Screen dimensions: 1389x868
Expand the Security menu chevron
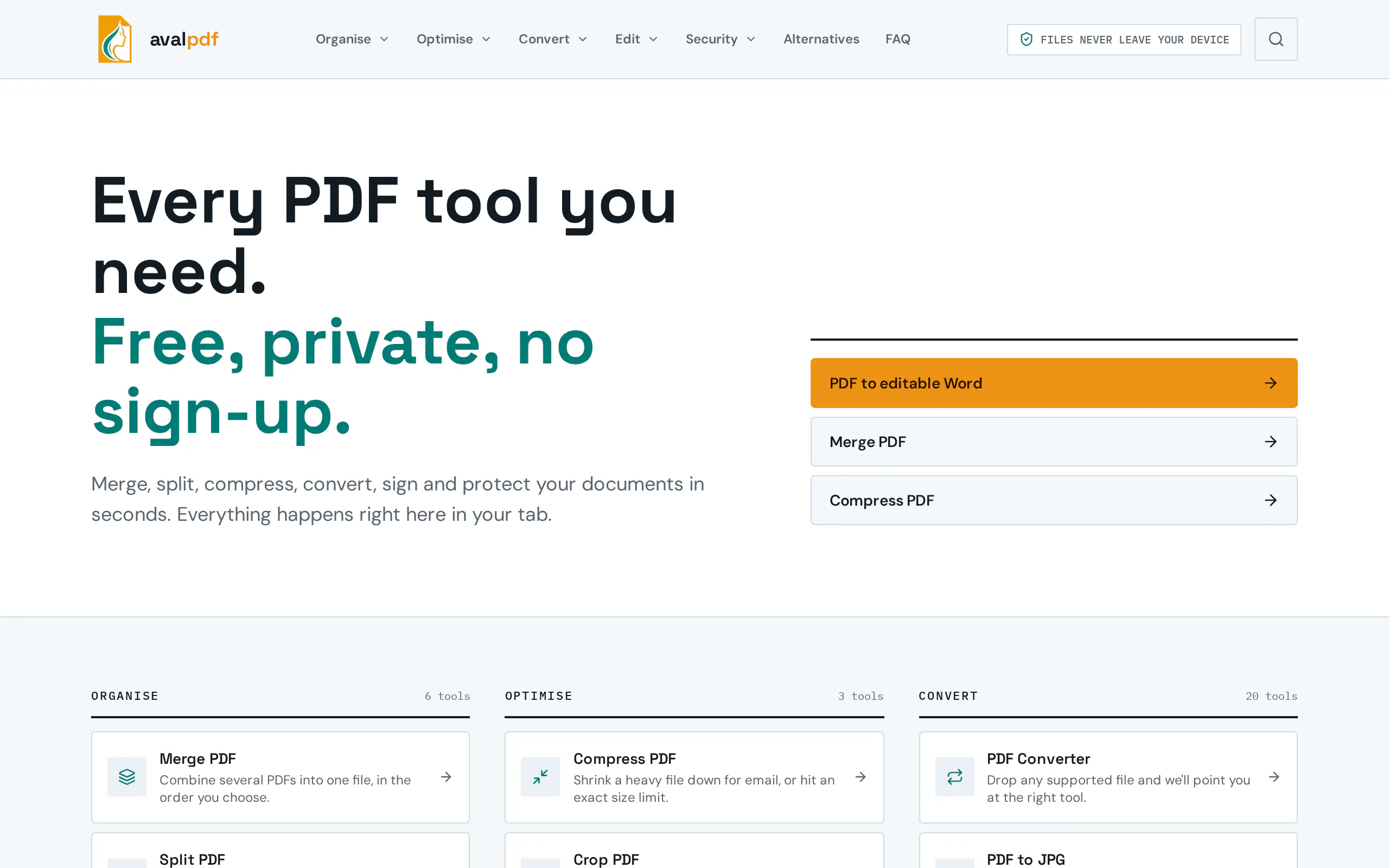(751, 39)
